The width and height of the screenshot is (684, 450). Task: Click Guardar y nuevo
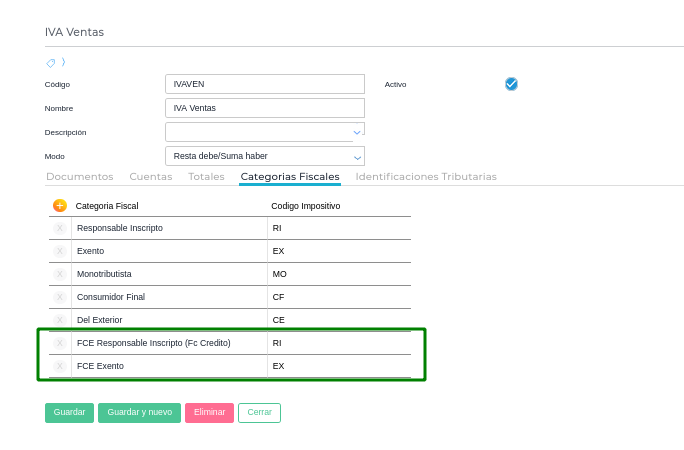pos(139,413)
